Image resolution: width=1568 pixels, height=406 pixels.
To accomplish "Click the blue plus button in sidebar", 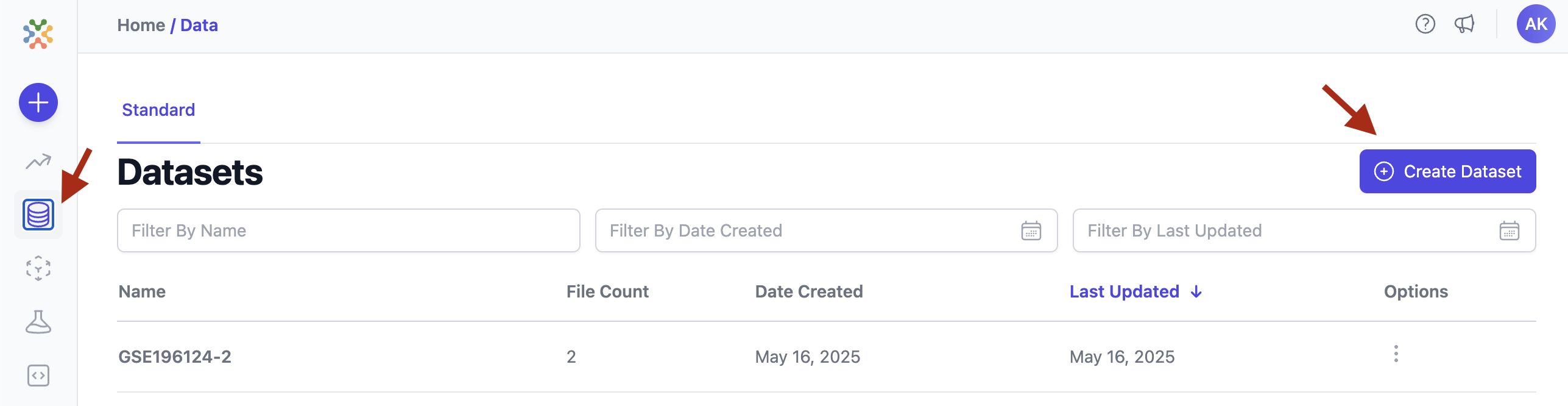I will (x=38, y=102).
